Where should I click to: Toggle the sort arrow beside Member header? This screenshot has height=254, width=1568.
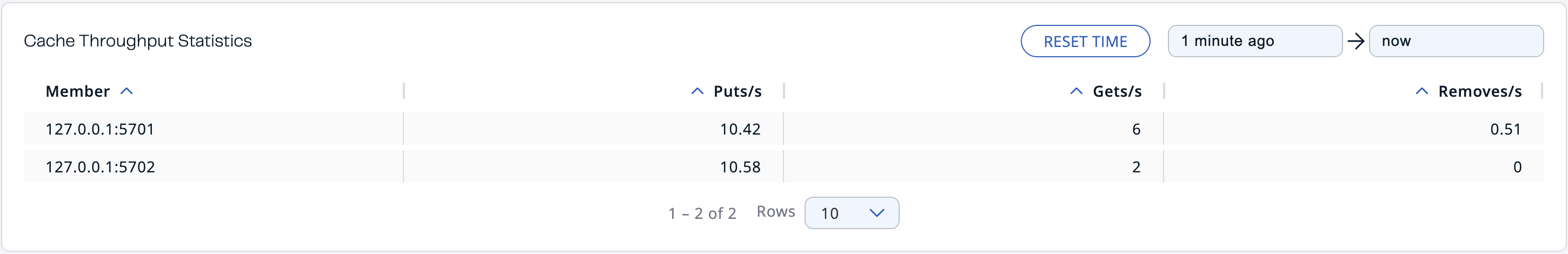point(127,91)
